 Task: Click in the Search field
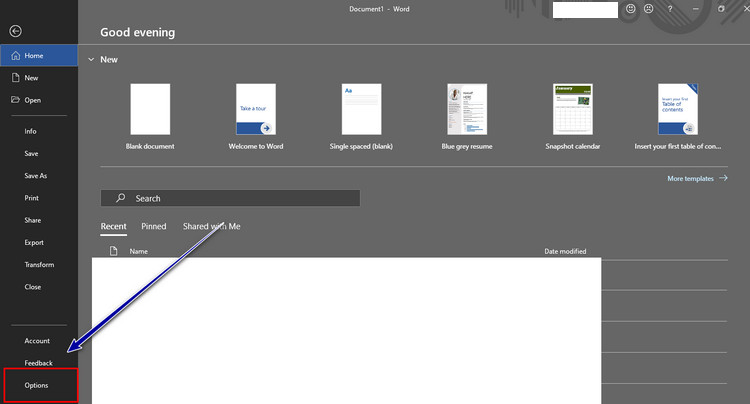click(230, 198)
